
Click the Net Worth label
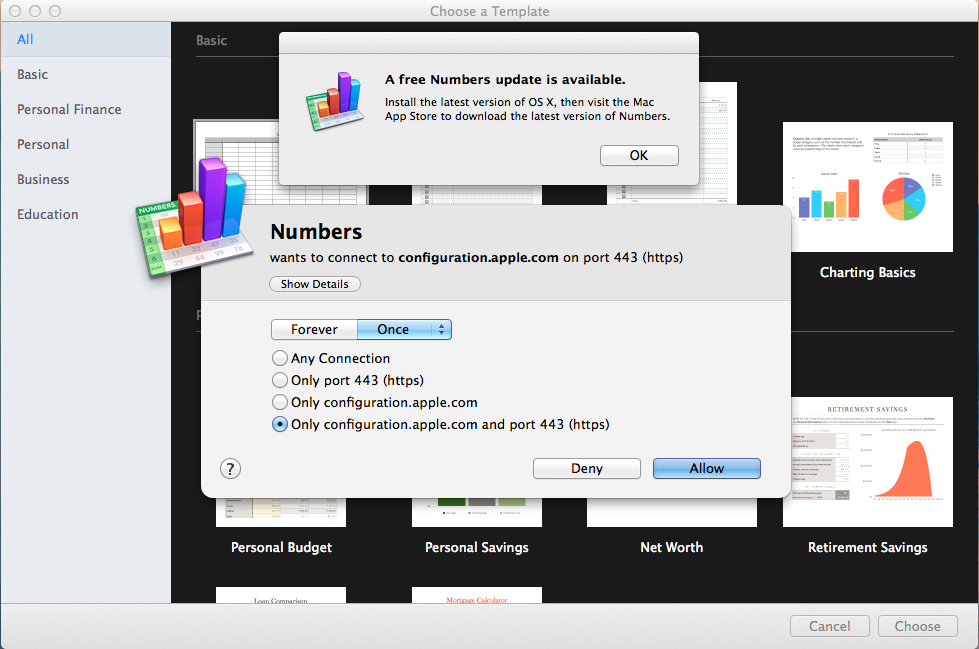point(671,547)
